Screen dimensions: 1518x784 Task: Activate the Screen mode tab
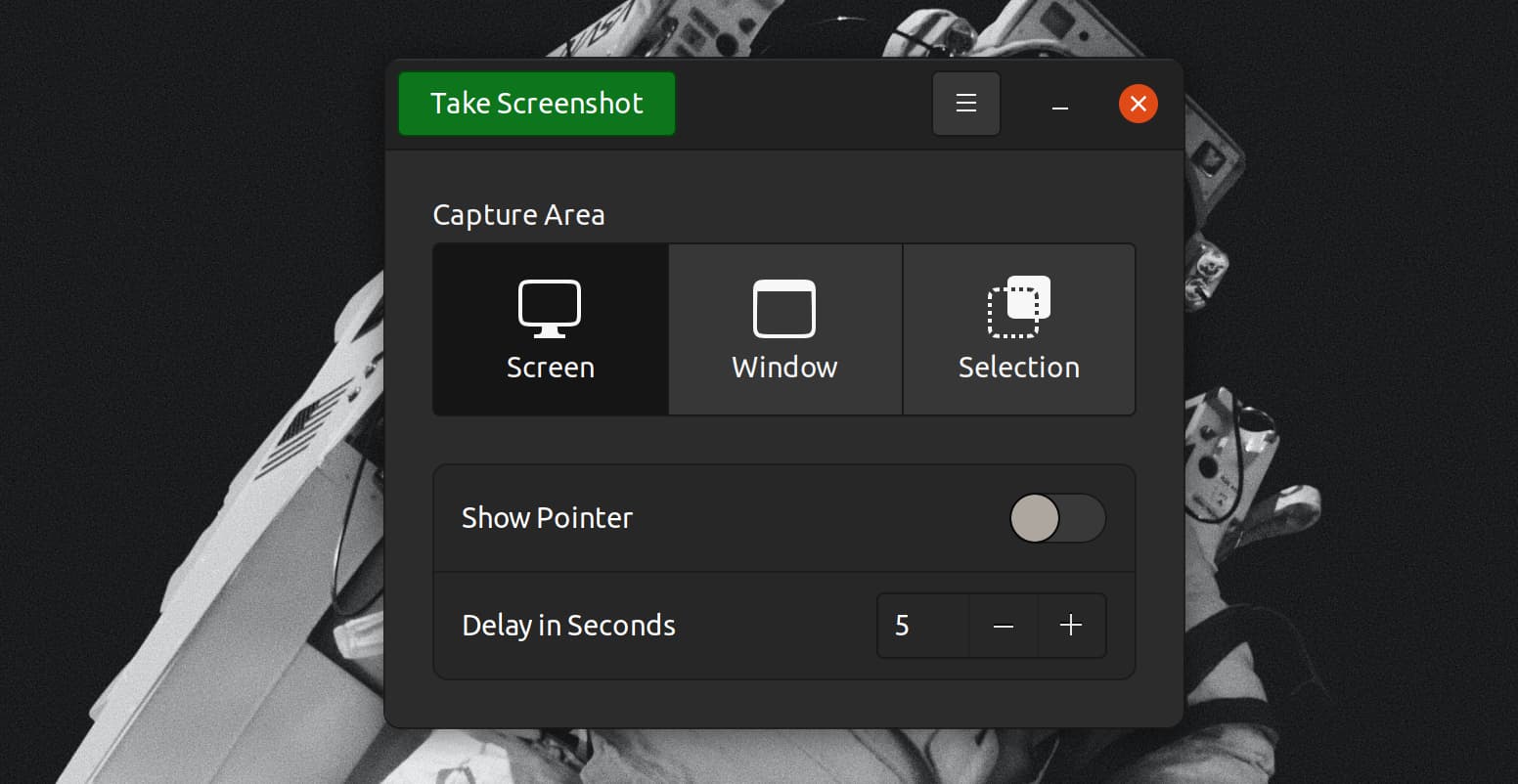[x=549, y=328]
